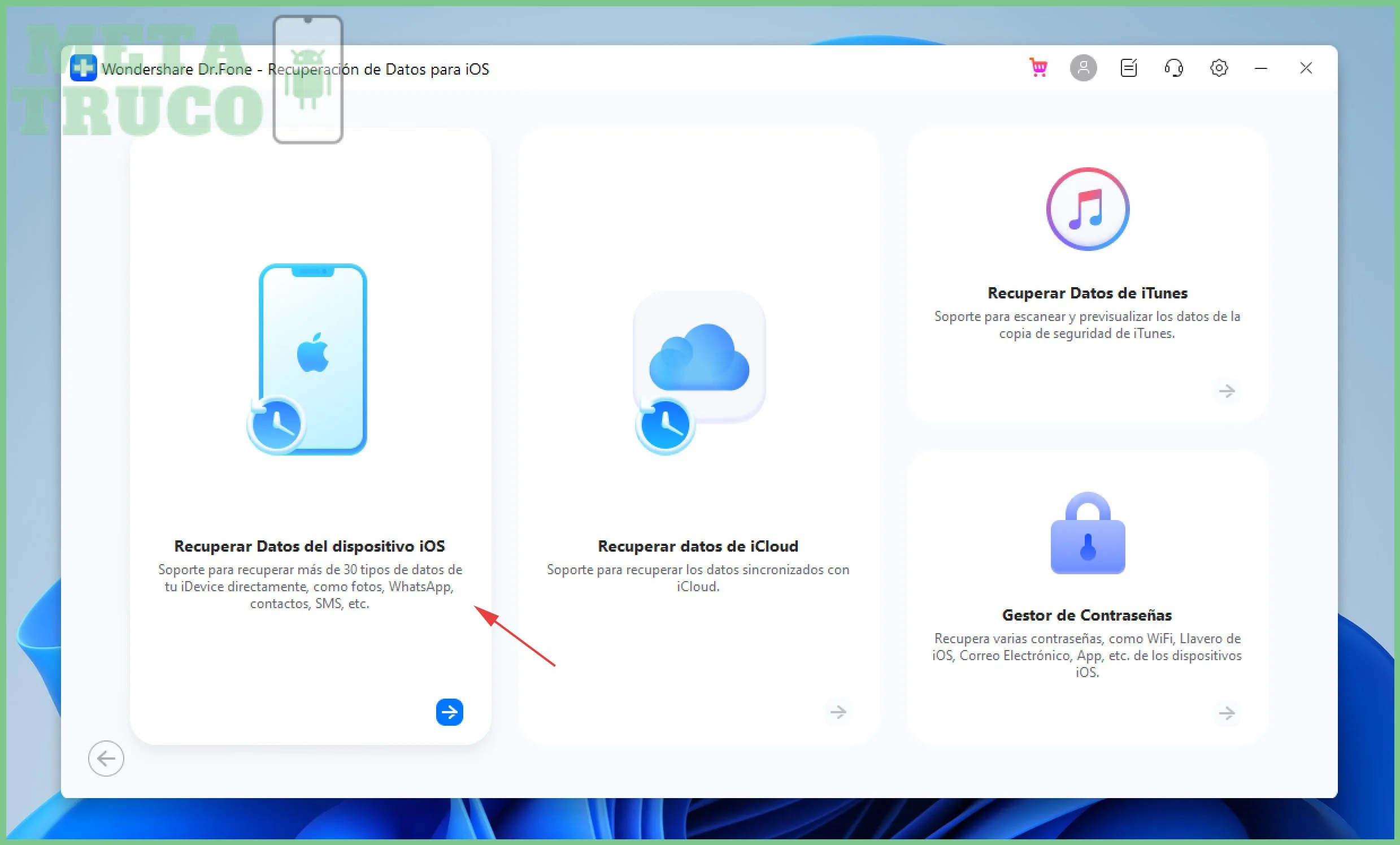1400x845 pixels.
Task: Select the iTunes music note icon
Action: (x=1088, y=209)
